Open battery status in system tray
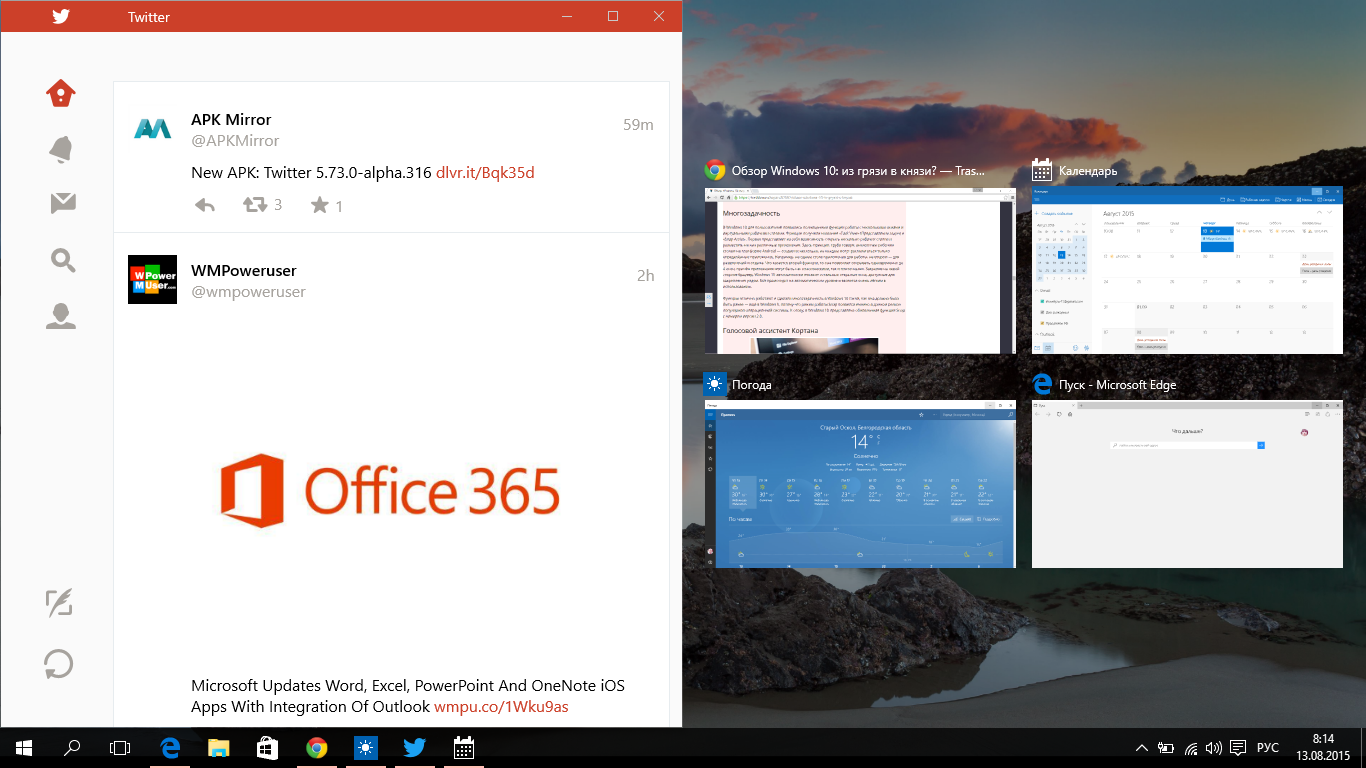This screenshot has height=768, width=1366. (1166, 747)
